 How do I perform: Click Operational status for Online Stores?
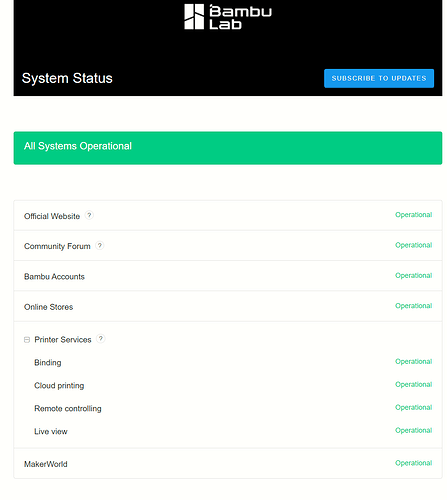(414, 306)
